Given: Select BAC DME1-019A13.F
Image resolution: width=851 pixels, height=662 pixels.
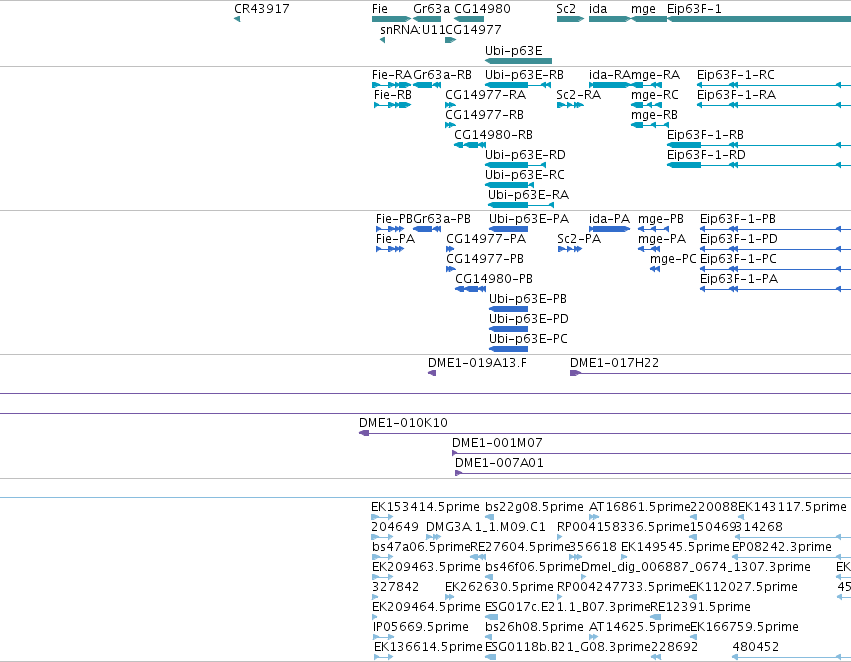Looking at the screenshot, I should coord(477,363).
